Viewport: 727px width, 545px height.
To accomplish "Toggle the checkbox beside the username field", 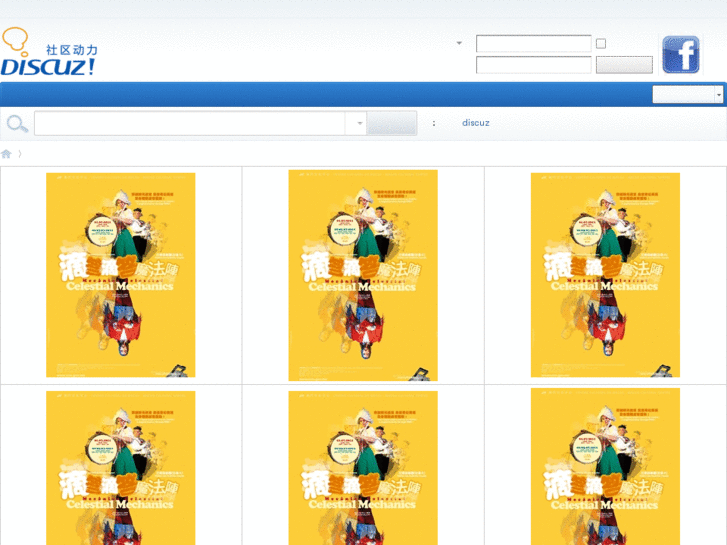I will tap(601, 44).
